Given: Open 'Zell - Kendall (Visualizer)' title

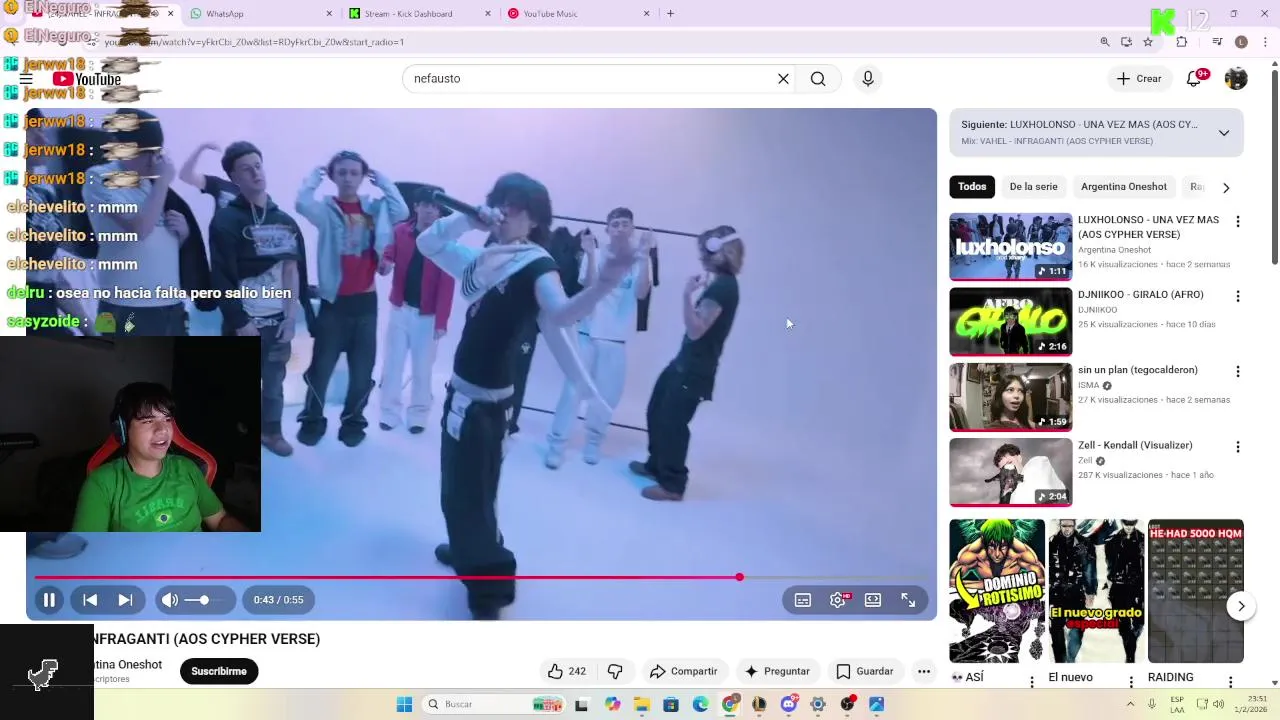Looking at the screenshot, I should 1135,445.
